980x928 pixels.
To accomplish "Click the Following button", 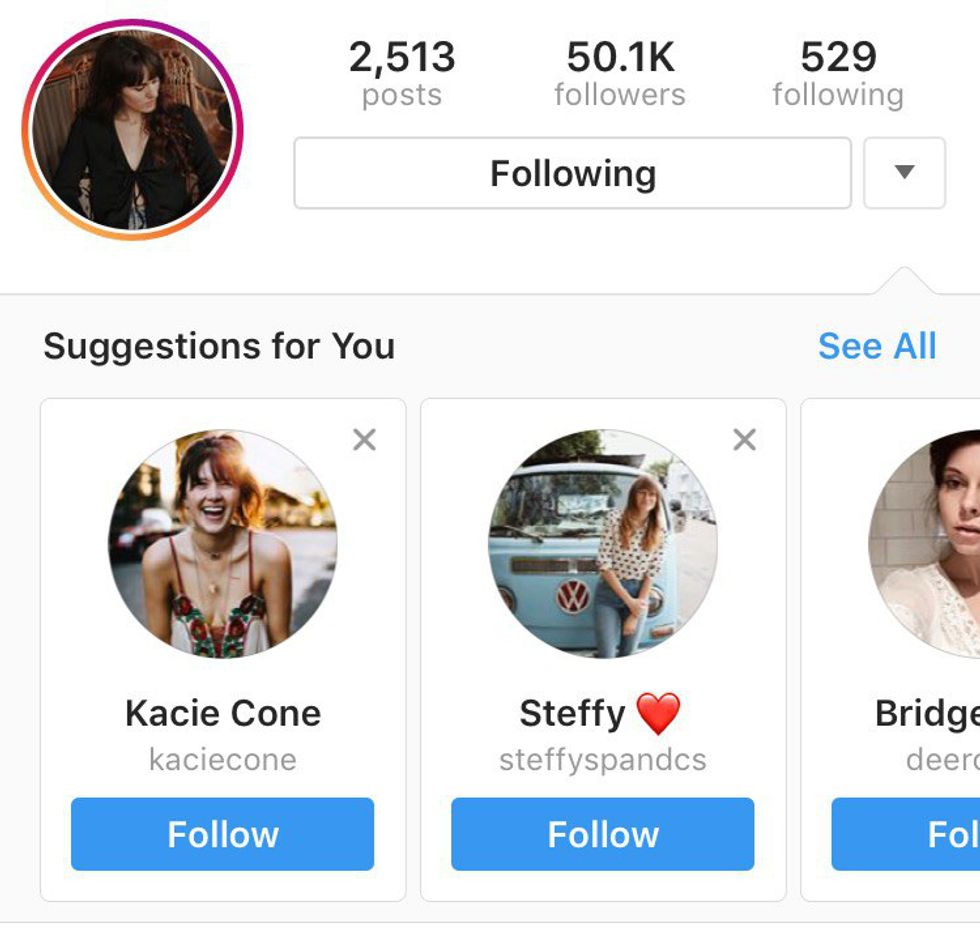I will pyautogui.click(x=572, y=173).
